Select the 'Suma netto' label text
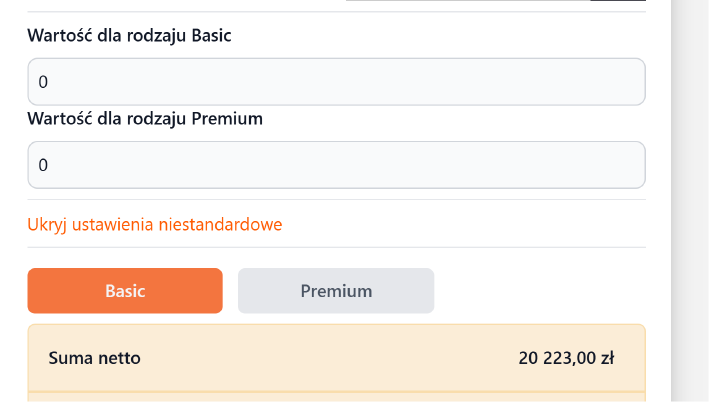709x402 pixels. click(94, 357)
